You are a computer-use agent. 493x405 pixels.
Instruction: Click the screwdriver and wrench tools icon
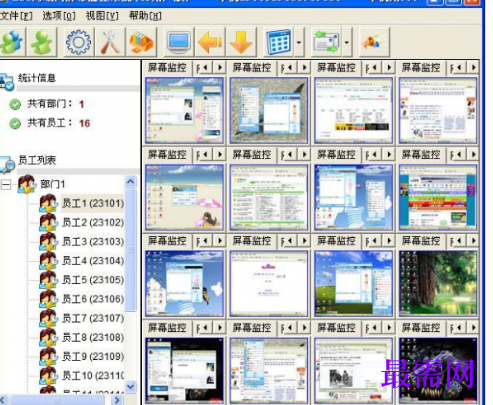(x=110, y=42)
